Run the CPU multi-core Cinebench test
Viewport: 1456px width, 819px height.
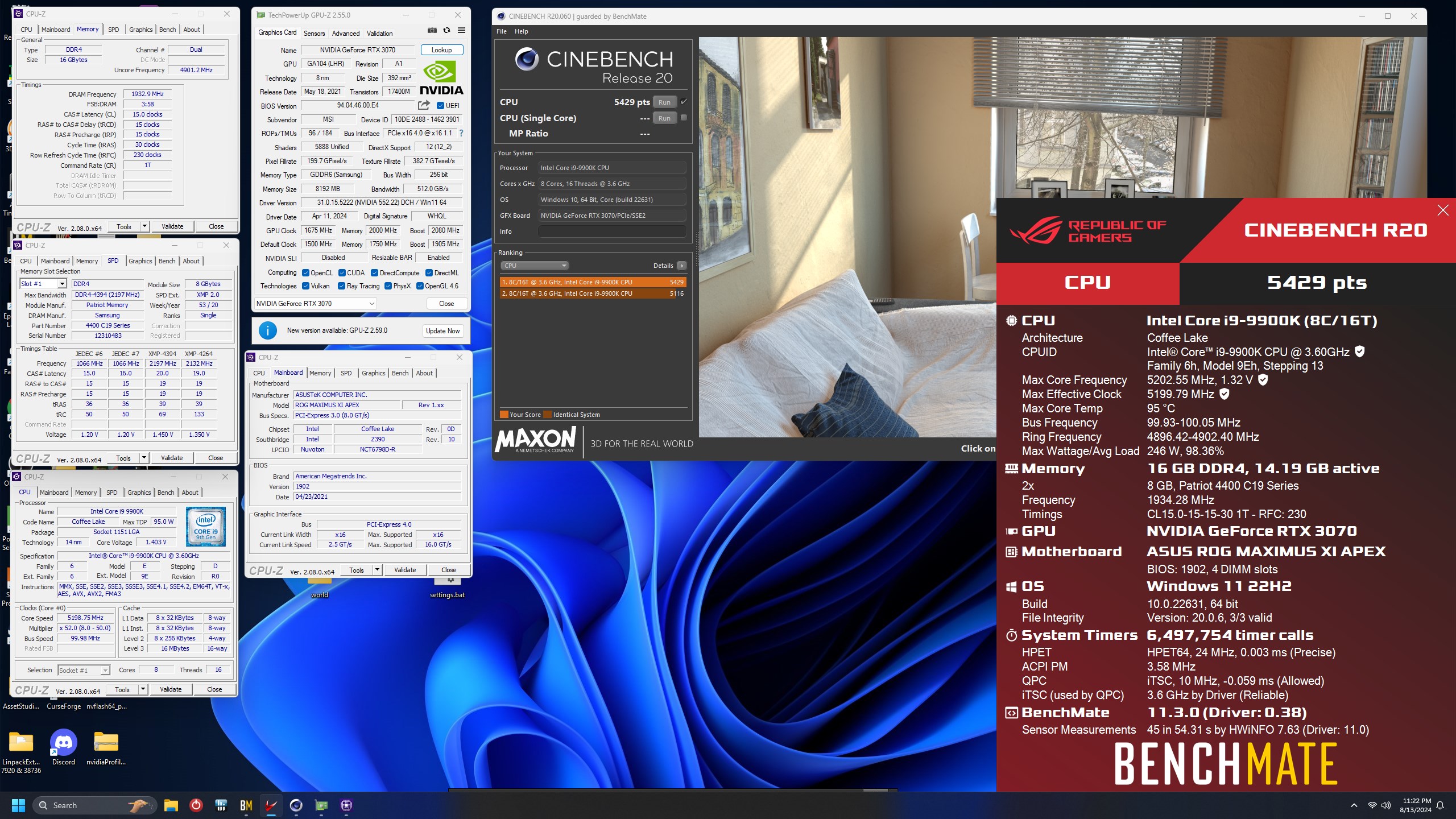(664, 102)
